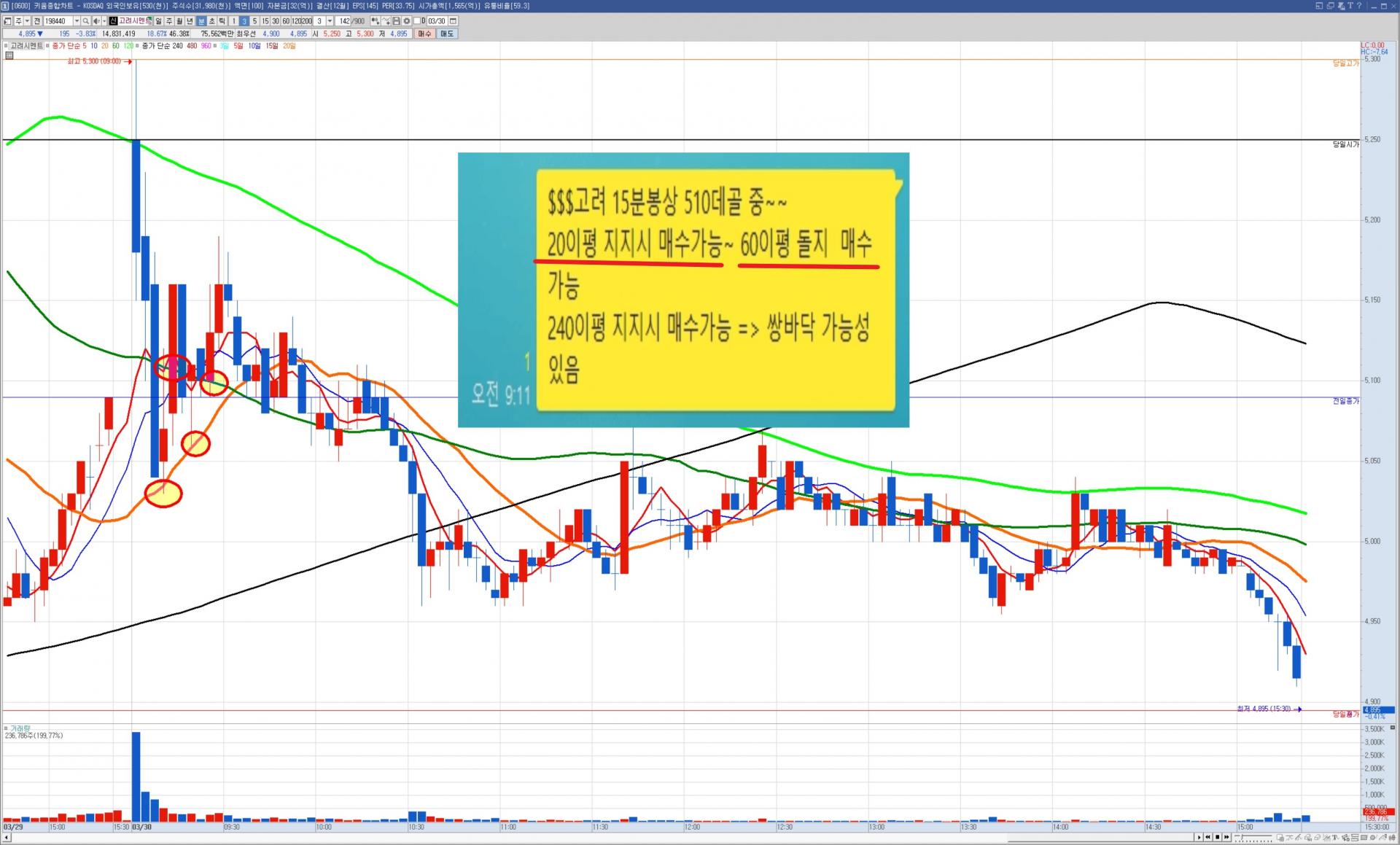The image size is (1400, 845).
Task: Open the calendar date picker icon
Action: click(x=453, y=21)
